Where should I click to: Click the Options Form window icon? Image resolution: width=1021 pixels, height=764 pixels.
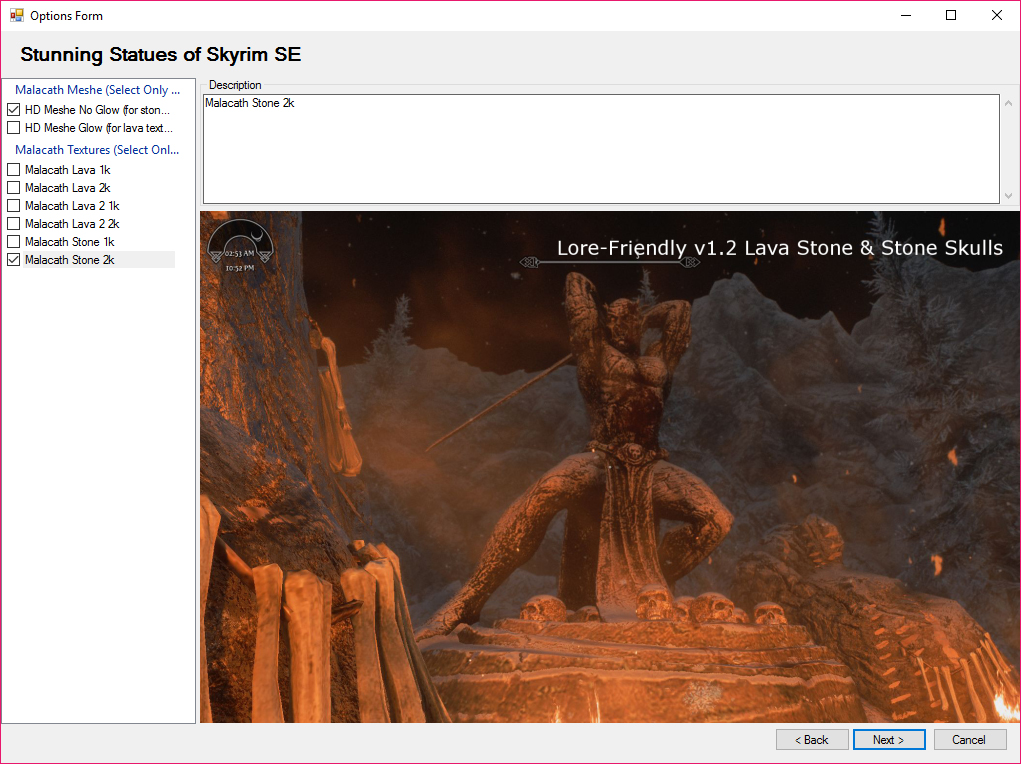tap(16, 15)
